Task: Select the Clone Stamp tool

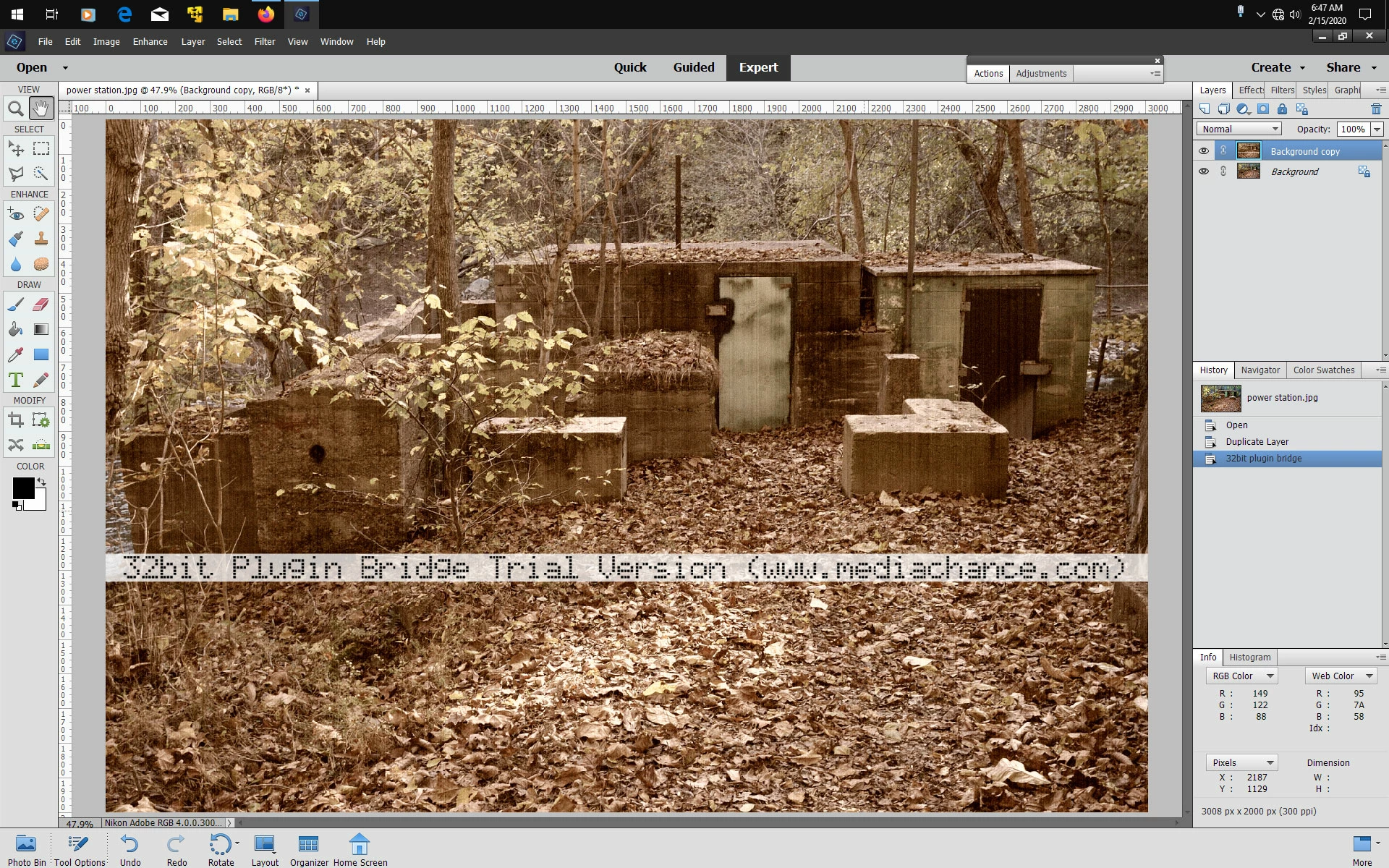Action: pos(41,239)
